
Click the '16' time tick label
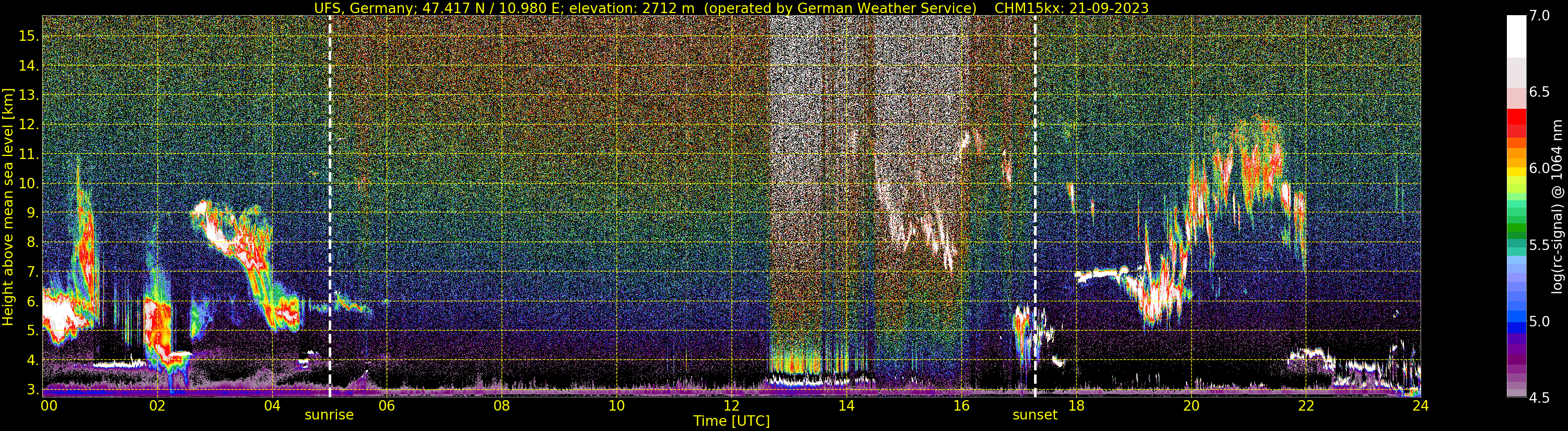(961, 405)
